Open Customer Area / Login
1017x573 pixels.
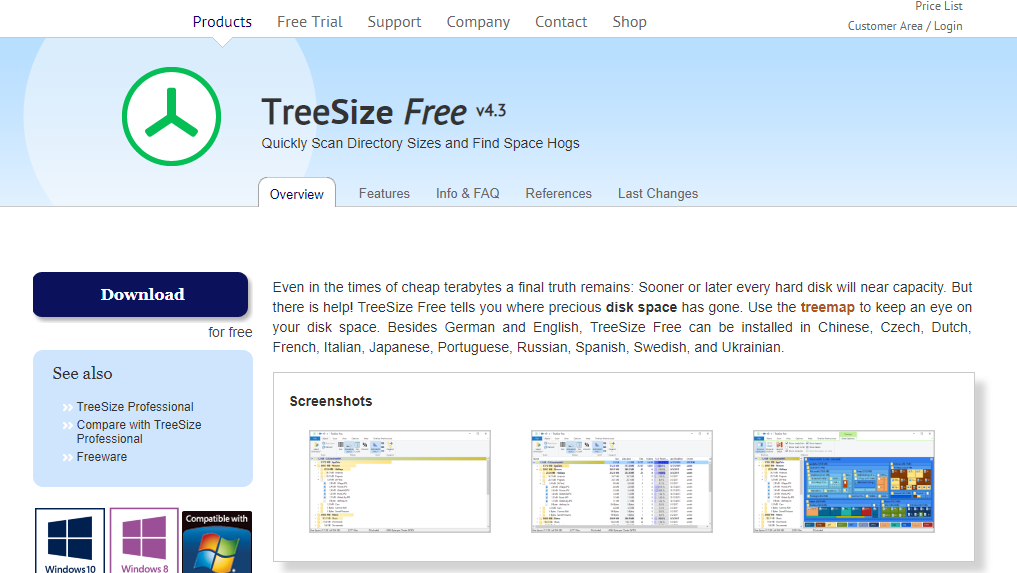point(905,26)
